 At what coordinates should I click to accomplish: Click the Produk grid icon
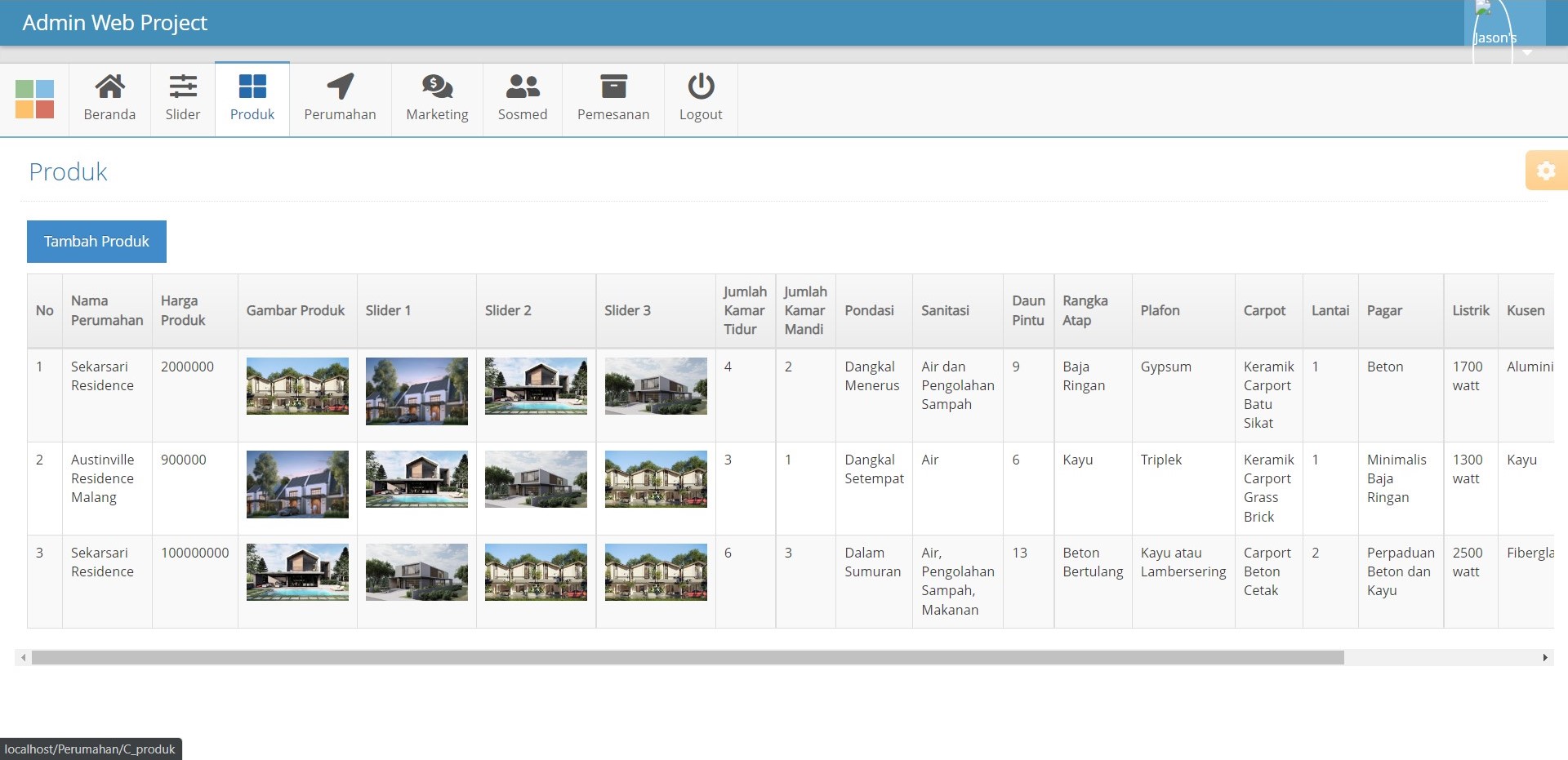click(x=252, y=87)
